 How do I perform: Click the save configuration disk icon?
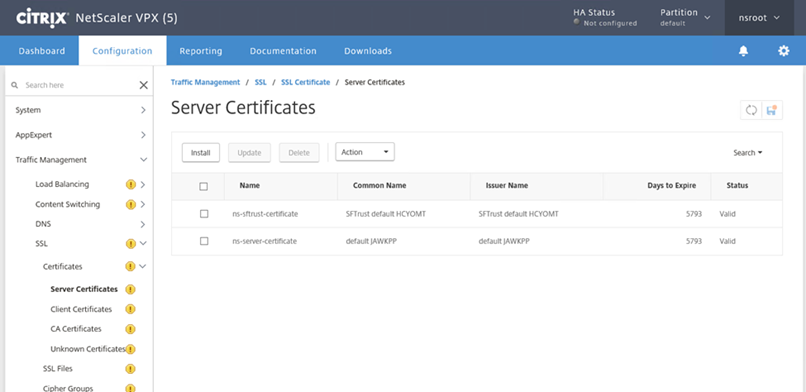(x=772, y=110)
